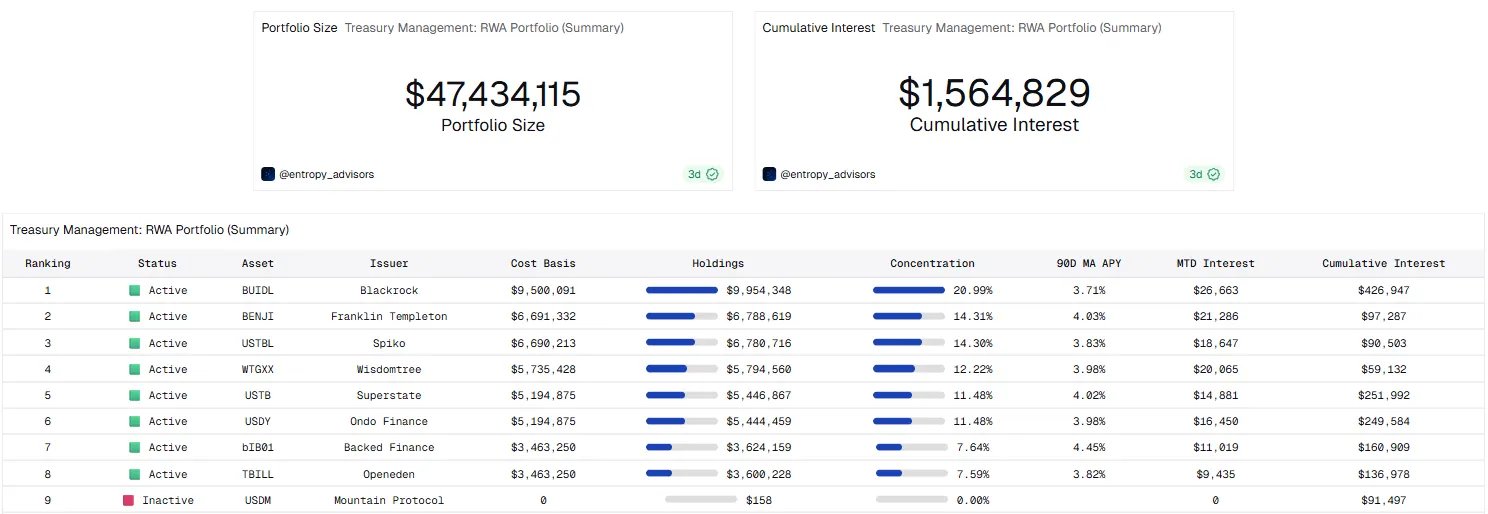Click the Cumulative Interest column header in the table

click(x=1383, y=263)
